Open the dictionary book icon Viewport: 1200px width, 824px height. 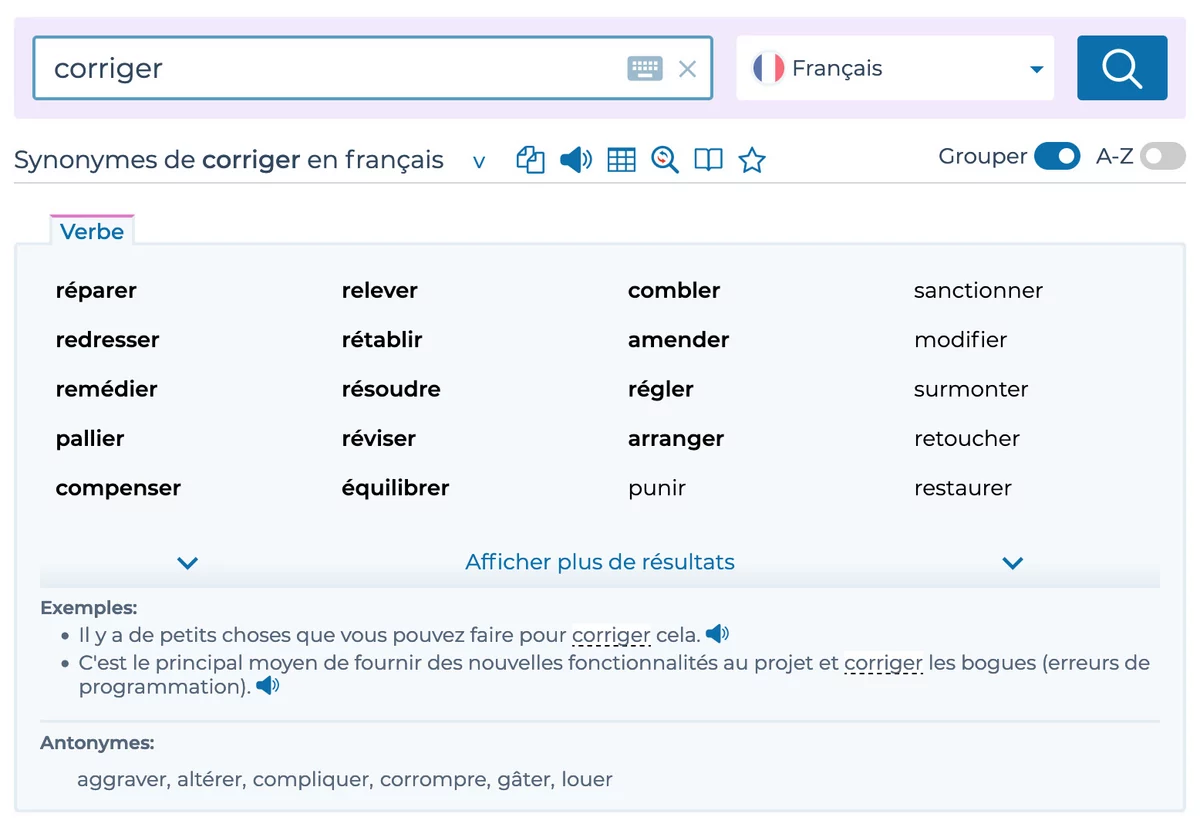click(708, 160)
